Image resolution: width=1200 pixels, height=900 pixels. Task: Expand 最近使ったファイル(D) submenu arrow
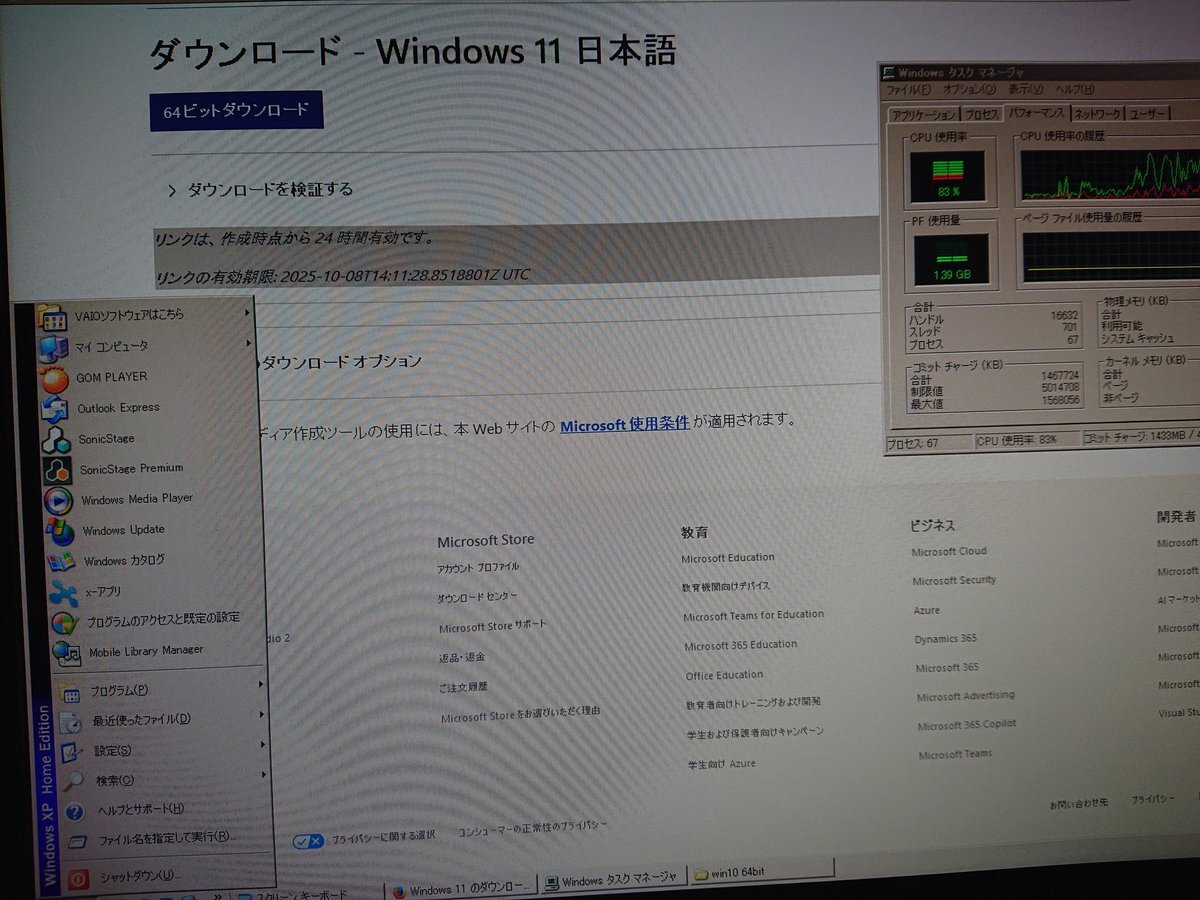(262, 714)
